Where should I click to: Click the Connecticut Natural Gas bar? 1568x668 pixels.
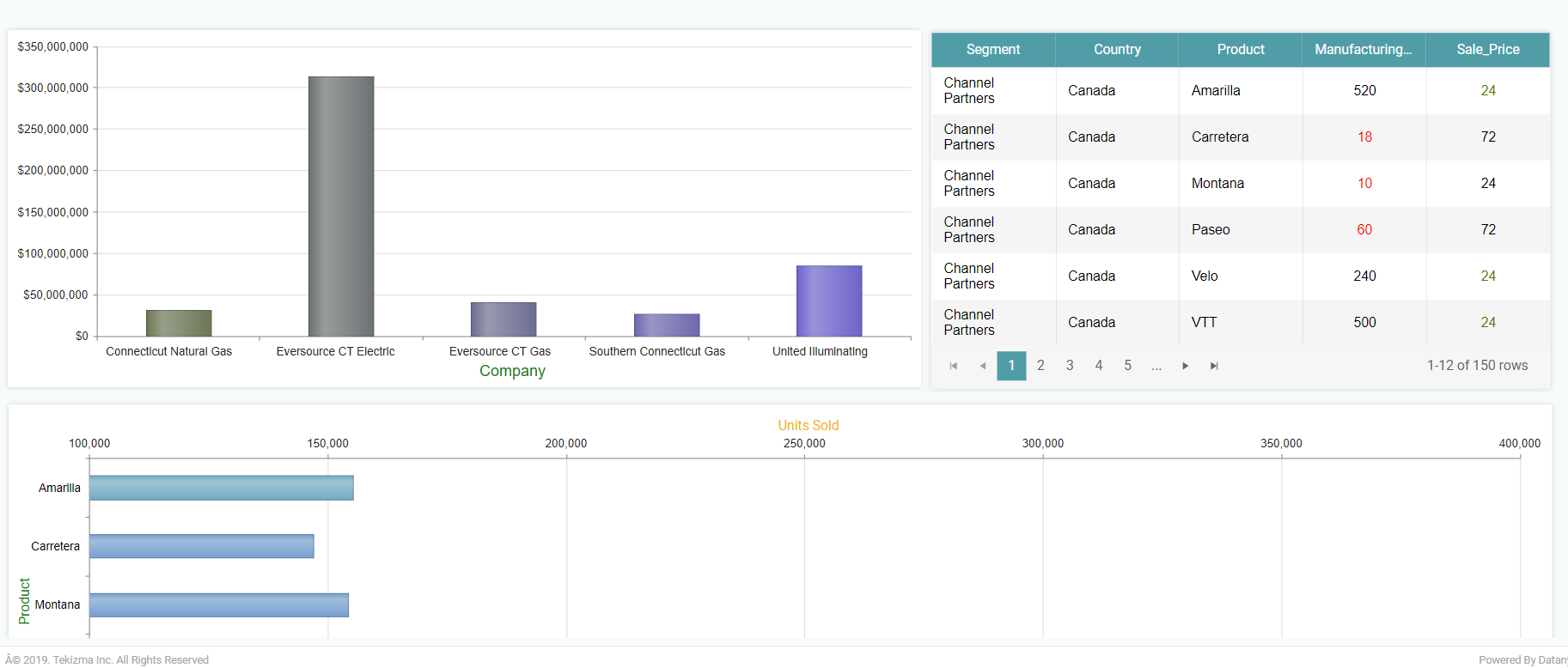179,323
